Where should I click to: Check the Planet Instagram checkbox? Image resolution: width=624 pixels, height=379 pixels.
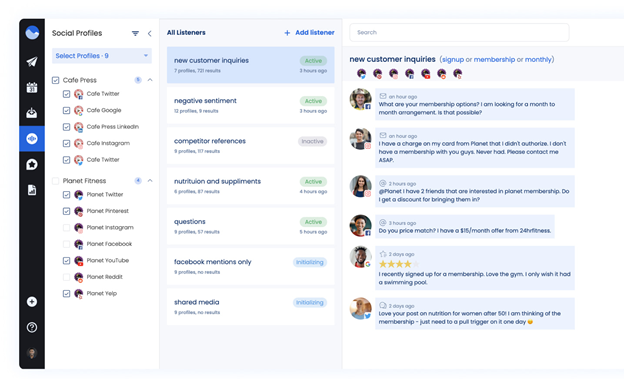click(x=66, y=228)
